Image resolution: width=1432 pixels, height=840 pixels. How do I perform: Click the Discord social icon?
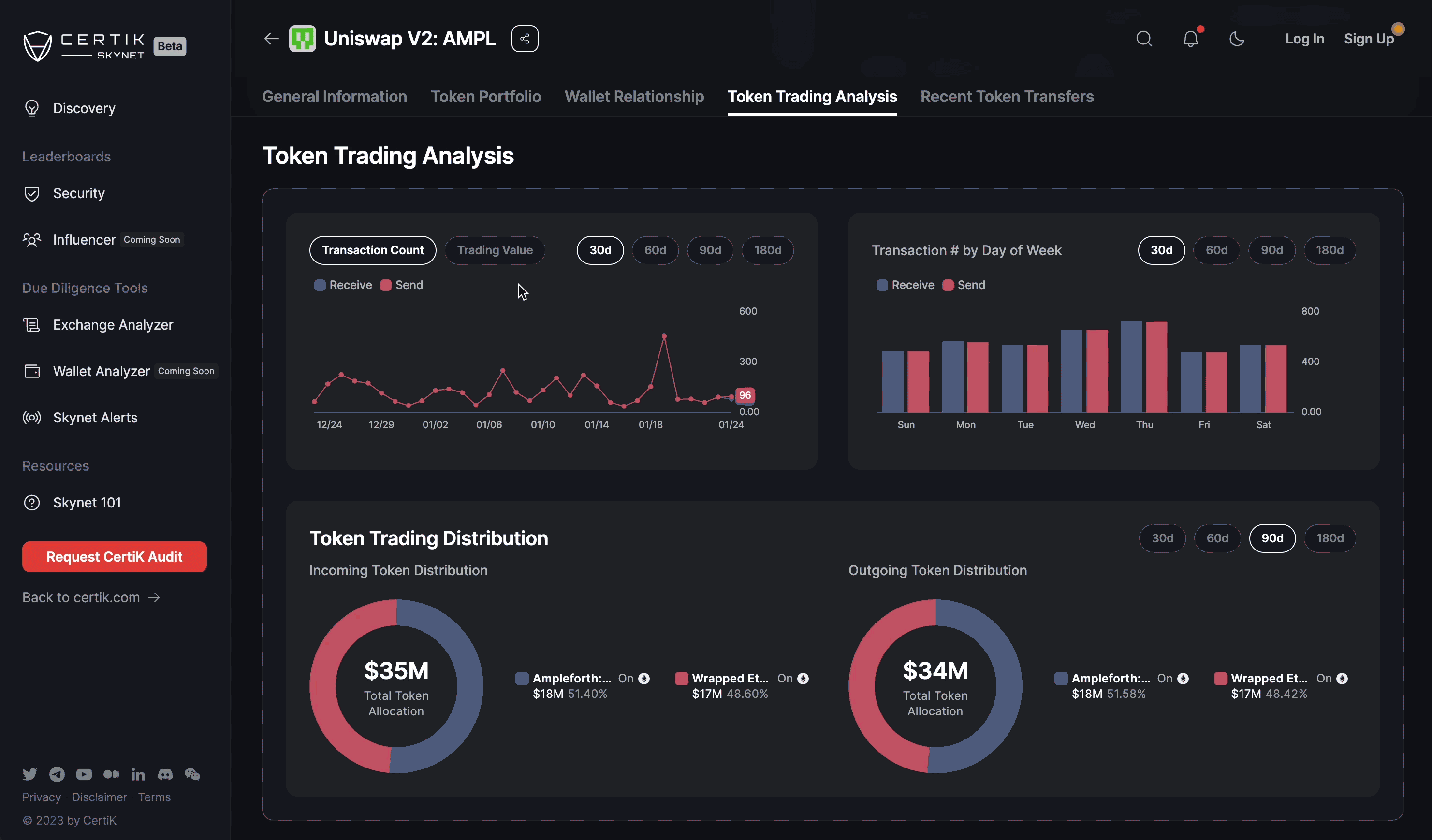click(165, 774)
